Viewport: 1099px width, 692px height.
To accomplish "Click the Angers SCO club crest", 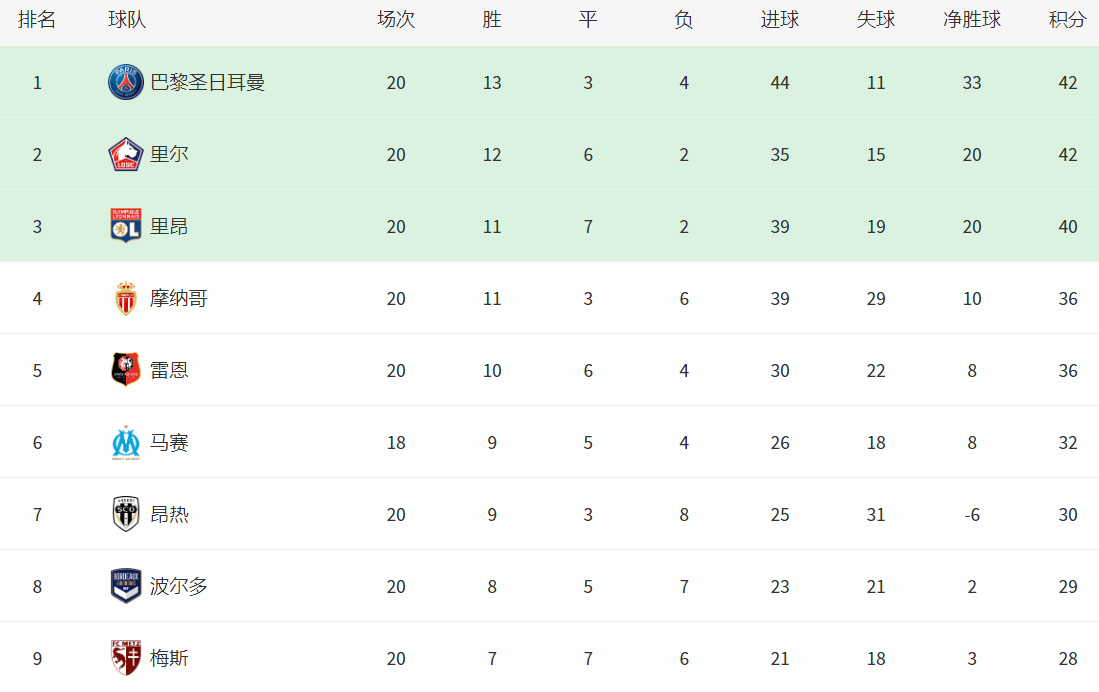I will (126, 515).
